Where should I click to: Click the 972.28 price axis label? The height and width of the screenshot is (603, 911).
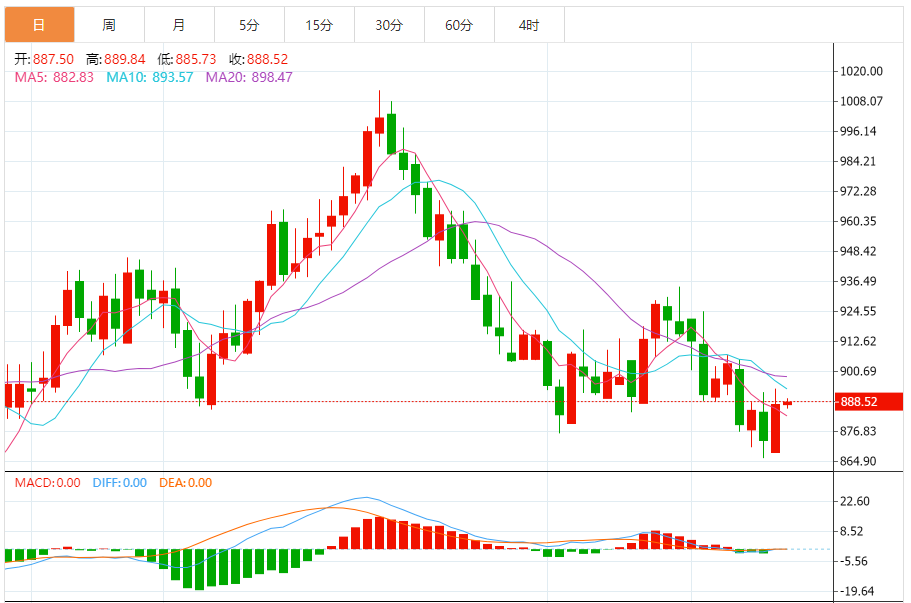coord(858,191)
